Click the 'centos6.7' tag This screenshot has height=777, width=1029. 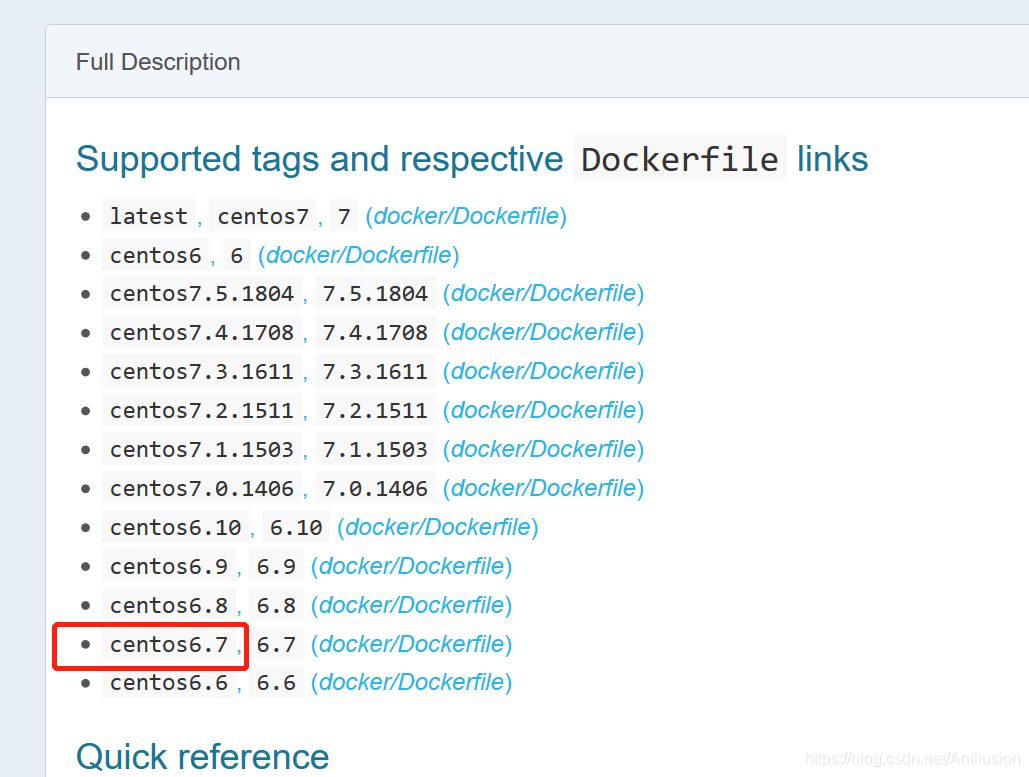pyautogui.click(x=169, y=644)
